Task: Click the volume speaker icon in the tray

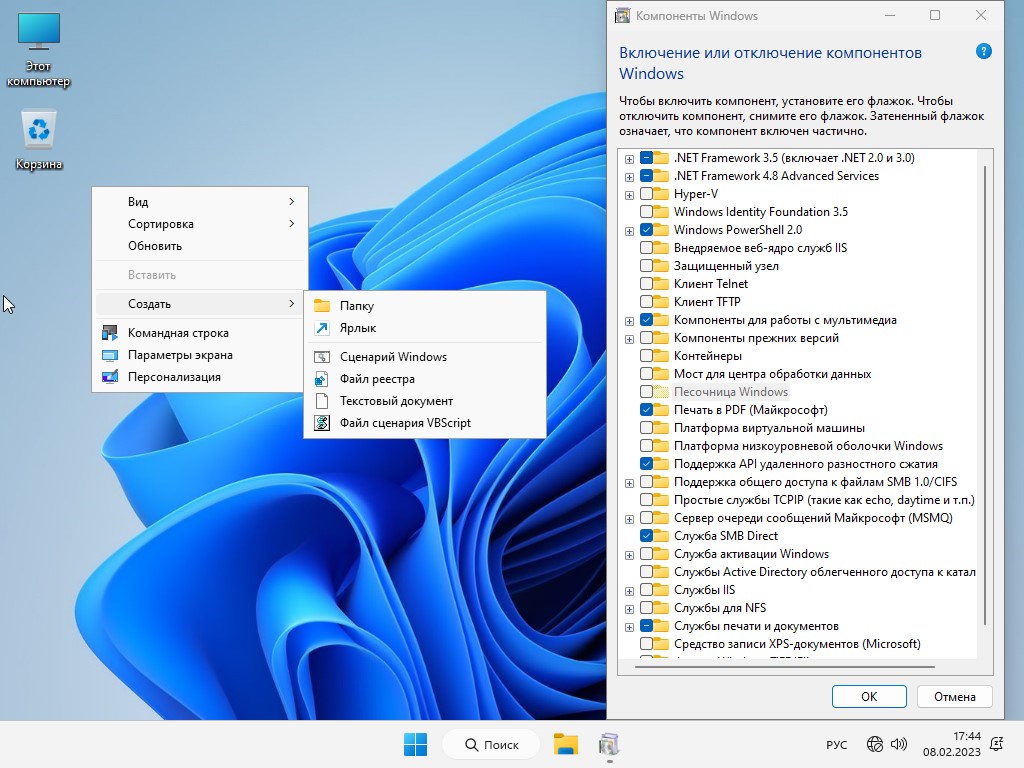Action: click(899, 744)
